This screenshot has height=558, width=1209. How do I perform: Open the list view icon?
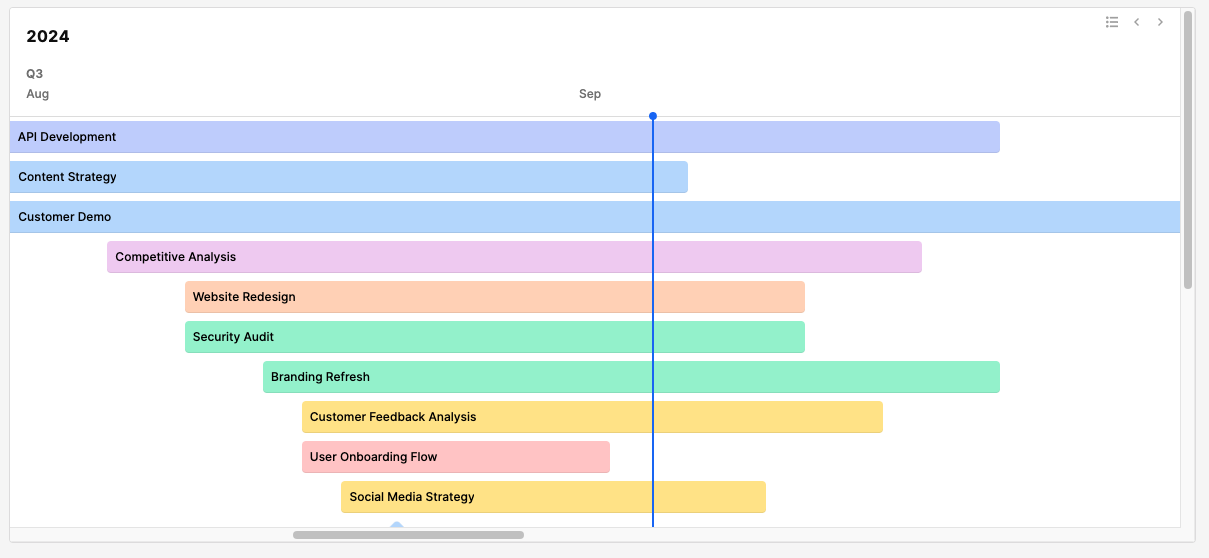click(x=1112, y=22)
